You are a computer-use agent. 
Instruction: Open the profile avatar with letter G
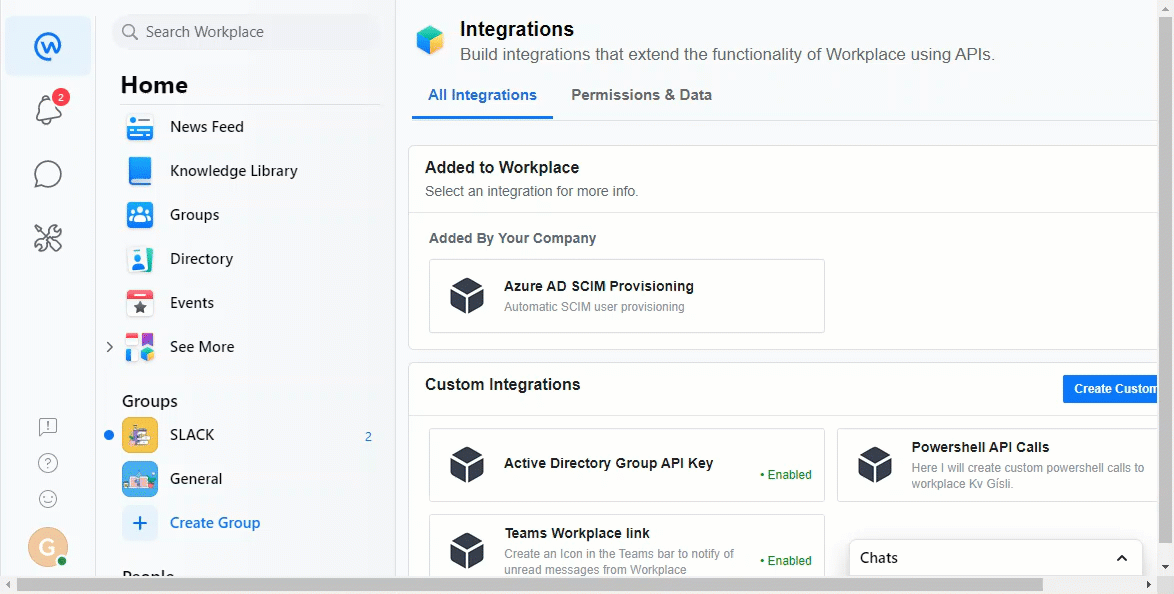pos(48,547)
